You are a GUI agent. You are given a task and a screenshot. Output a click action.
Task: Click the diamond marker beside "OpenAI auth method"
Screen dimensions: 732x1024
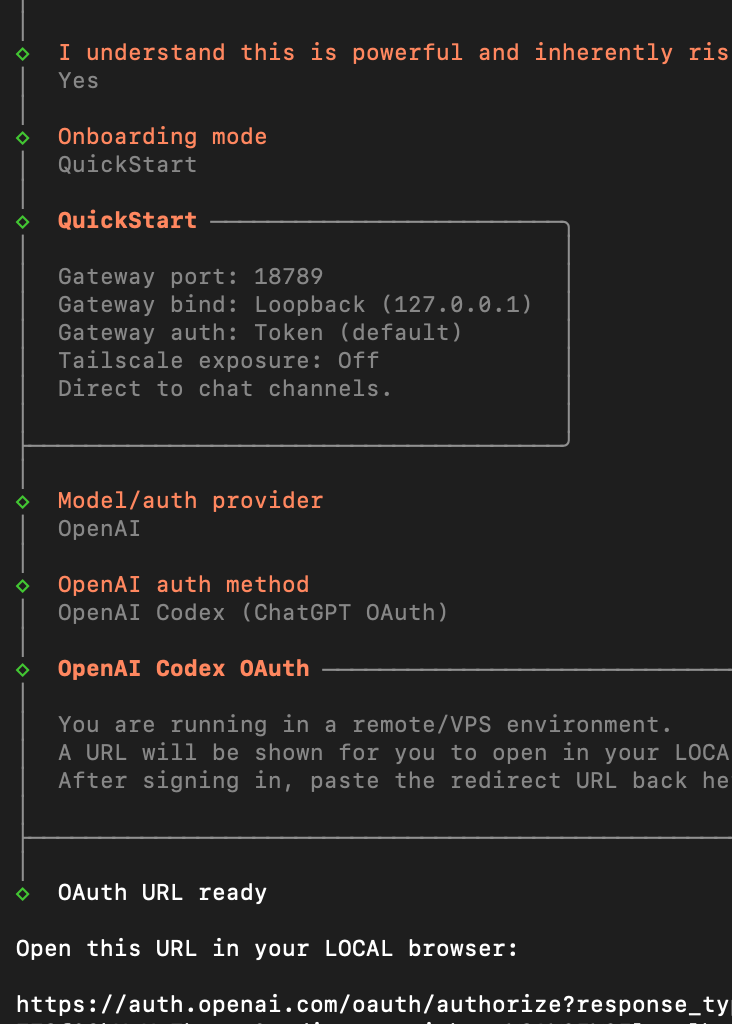coord(22,585)
